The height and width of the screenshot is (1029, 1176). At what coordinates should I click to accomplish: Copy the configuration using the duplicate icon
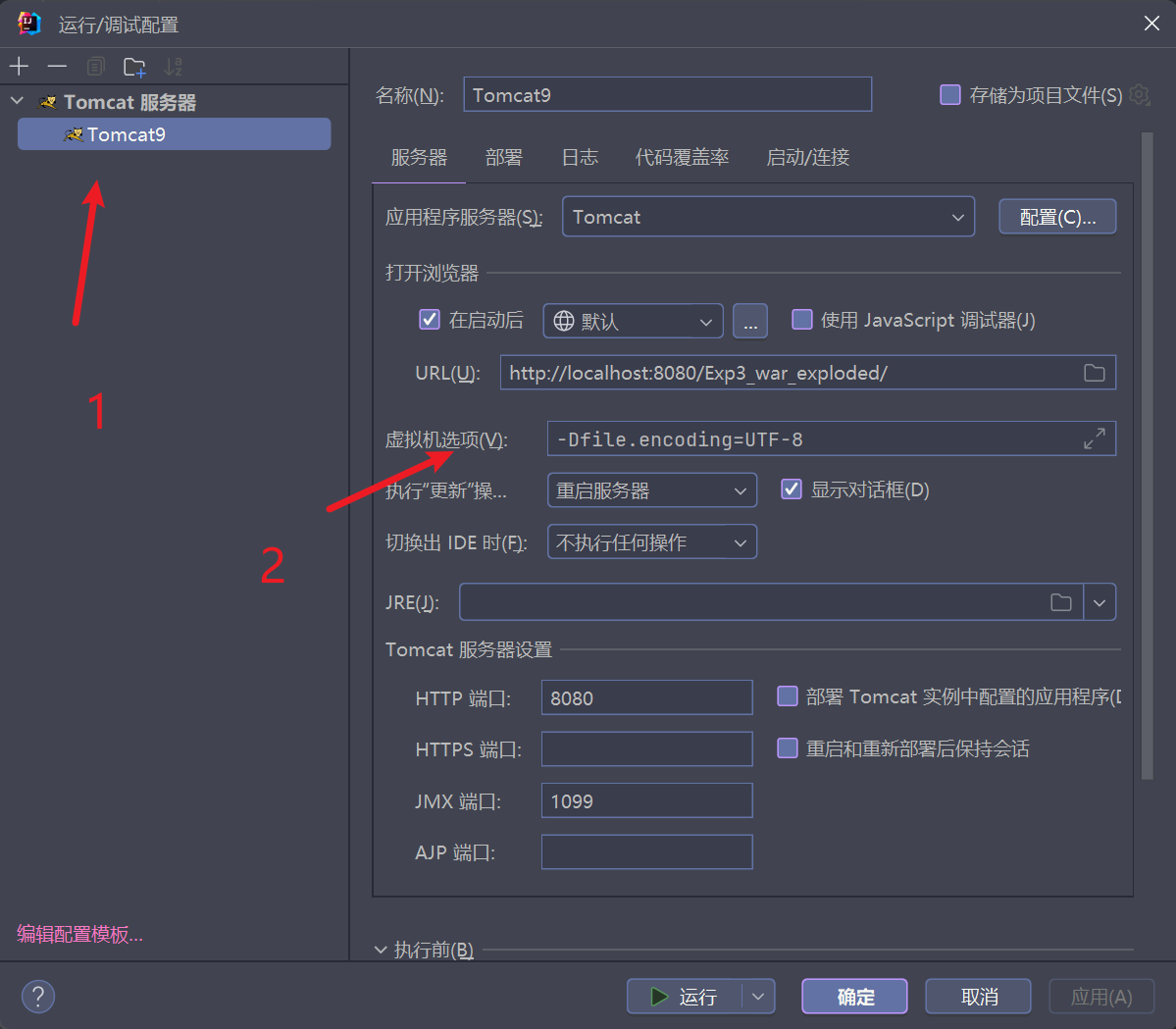pos(96,67)
